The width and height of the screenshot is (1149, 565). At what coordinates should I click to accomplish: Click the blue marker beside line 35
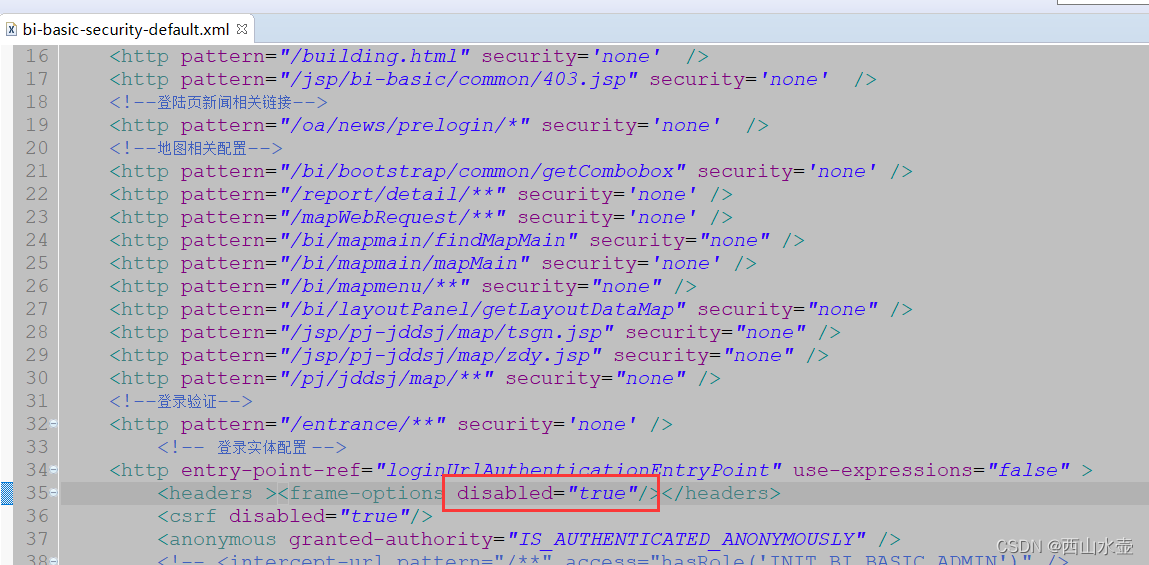[x=7, y=493]
